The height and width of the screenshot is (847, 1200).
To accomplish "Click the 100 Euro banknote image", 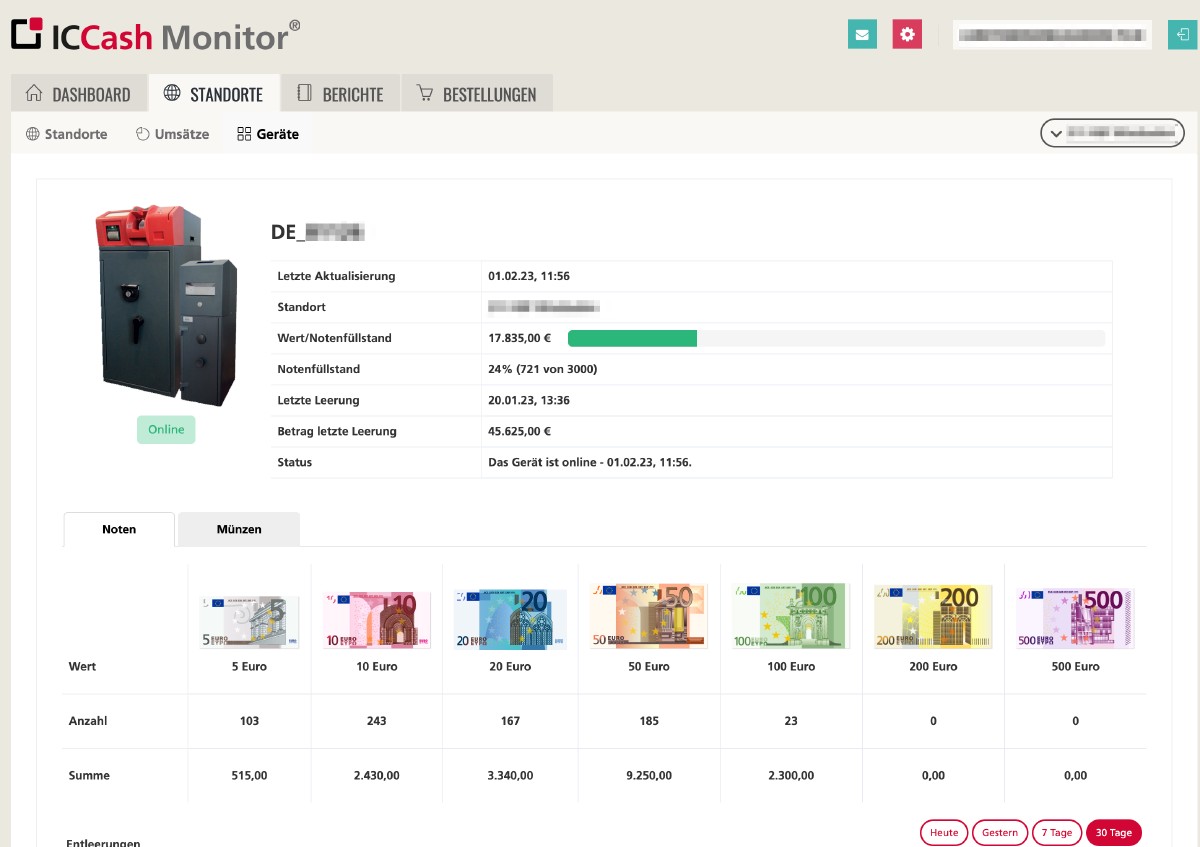I will (791, 617).
